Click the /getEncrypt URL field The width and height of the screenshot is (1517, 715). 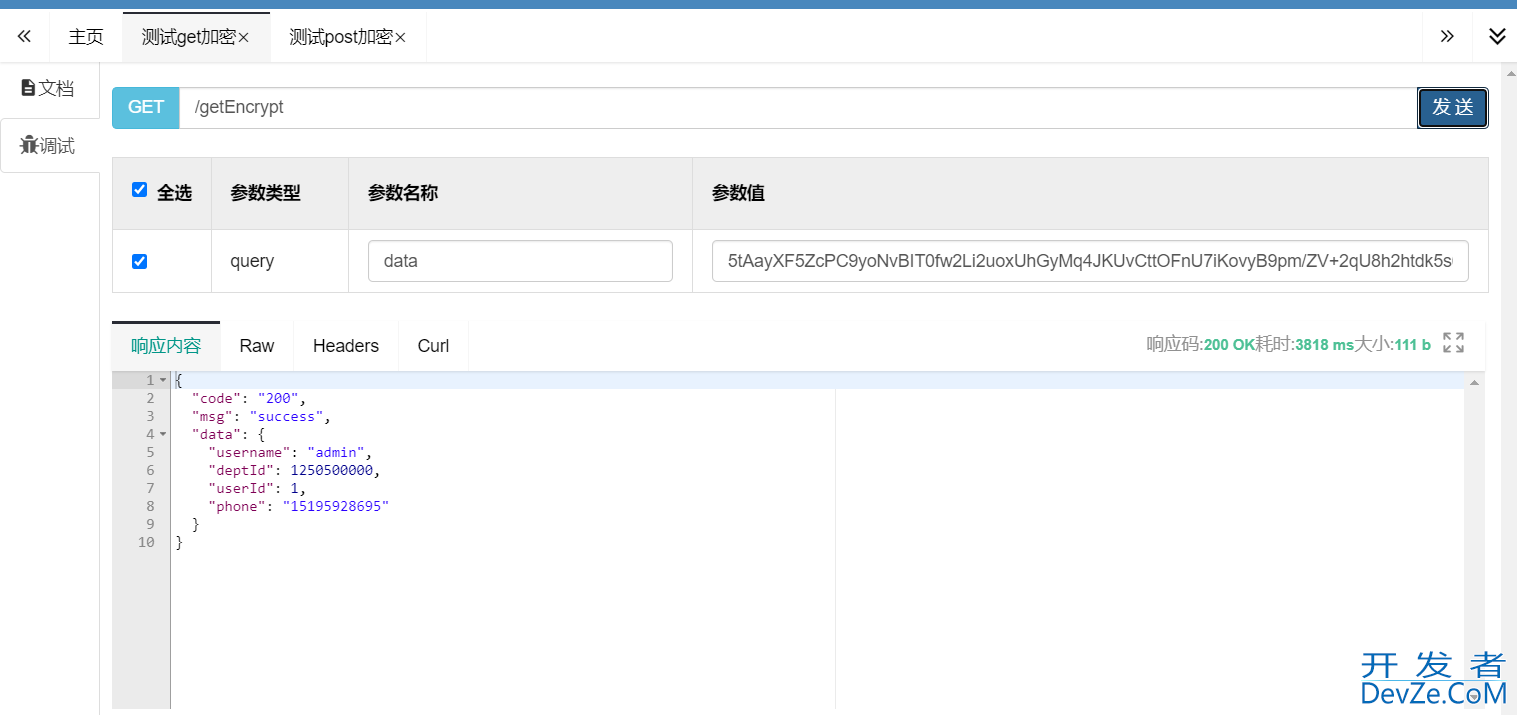797,107
